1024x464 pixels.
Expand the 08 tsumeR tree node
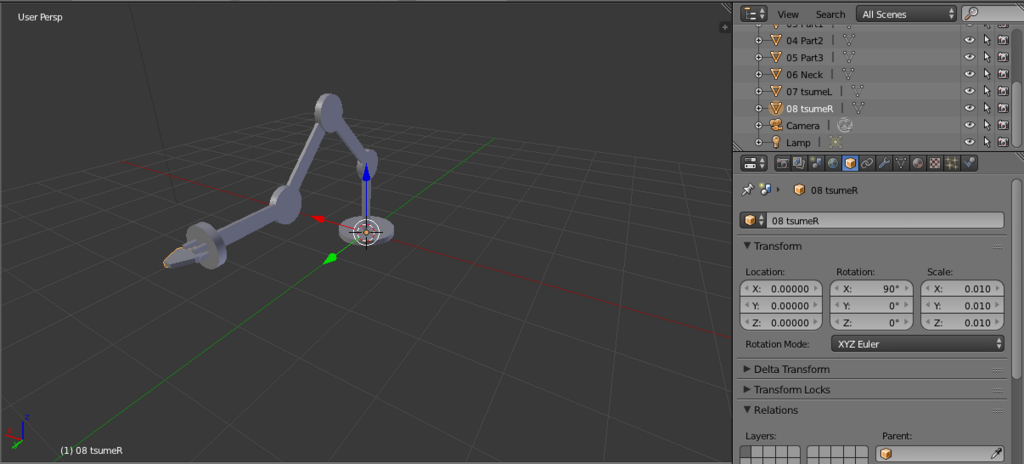click(759, 108)
